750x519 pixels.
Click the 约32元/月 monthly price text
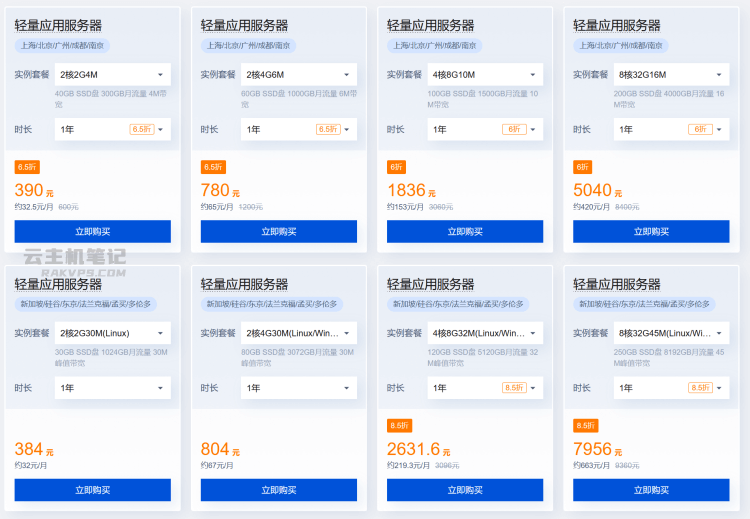[x=31, y=465]
